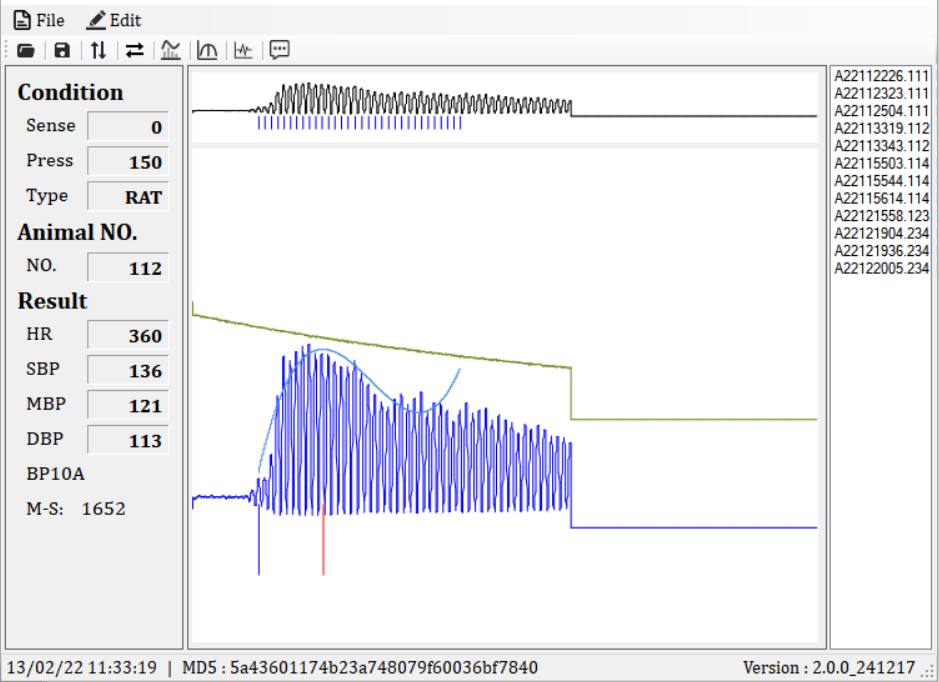Click the chart with bars toolbar icon

(x=171, y=50)
